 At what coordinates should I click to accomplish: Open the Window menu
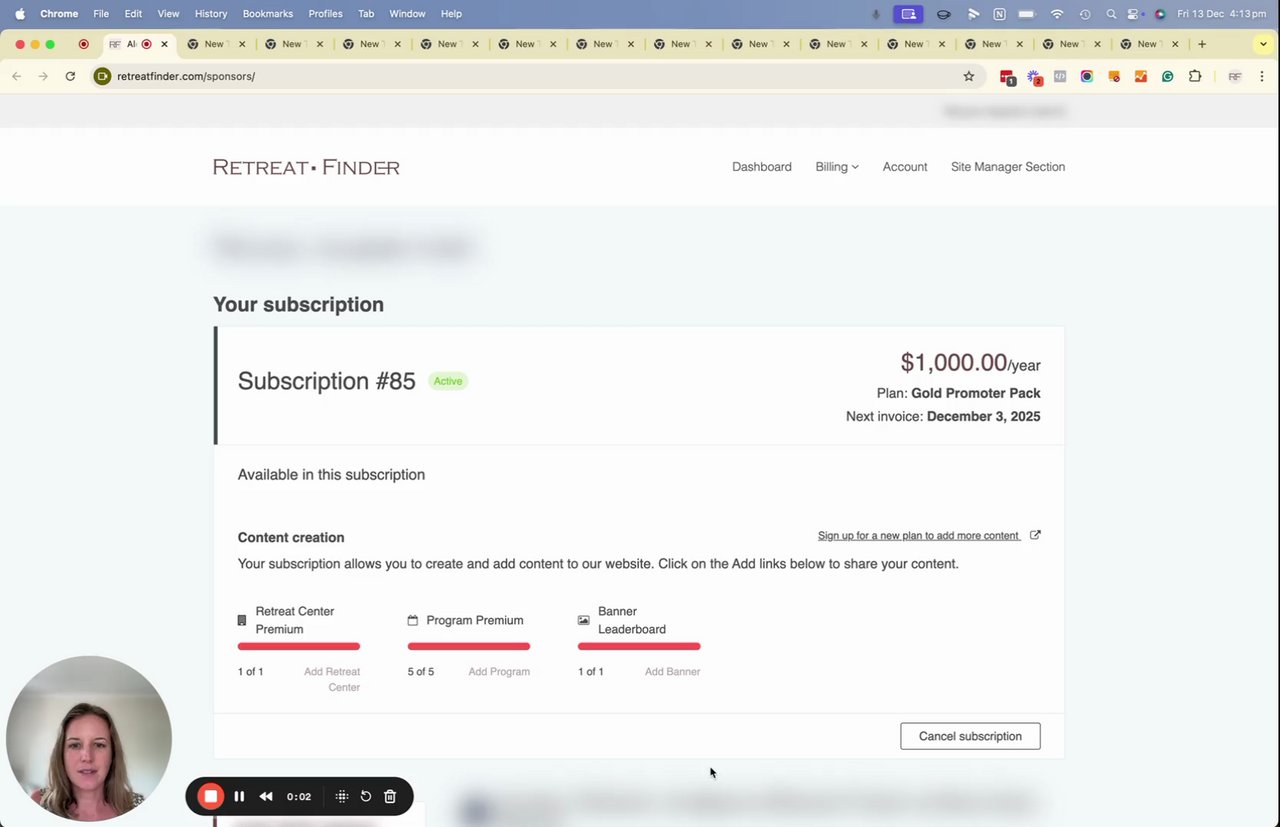(x=407, y=14)
